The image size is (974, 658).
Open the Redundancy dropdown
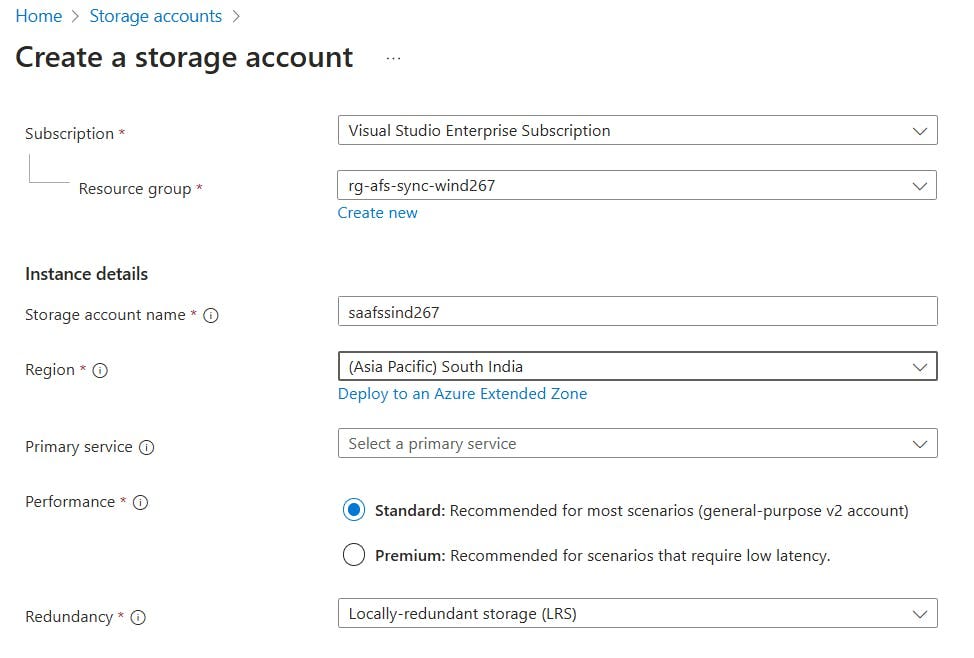pyautogui.click(x=637, y=613)
